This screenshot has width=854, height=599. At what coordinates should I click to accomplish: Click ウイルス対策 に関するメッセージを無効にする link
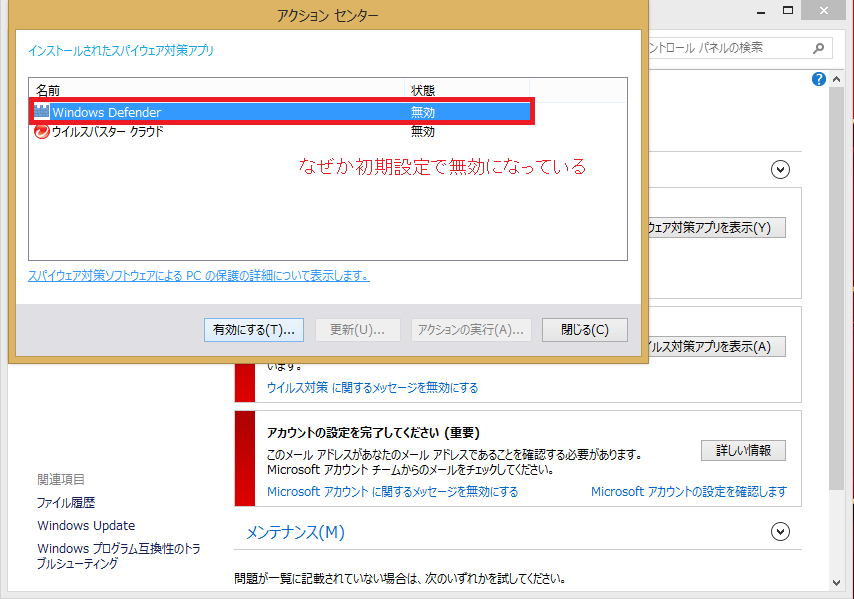(x=373, y=388)
